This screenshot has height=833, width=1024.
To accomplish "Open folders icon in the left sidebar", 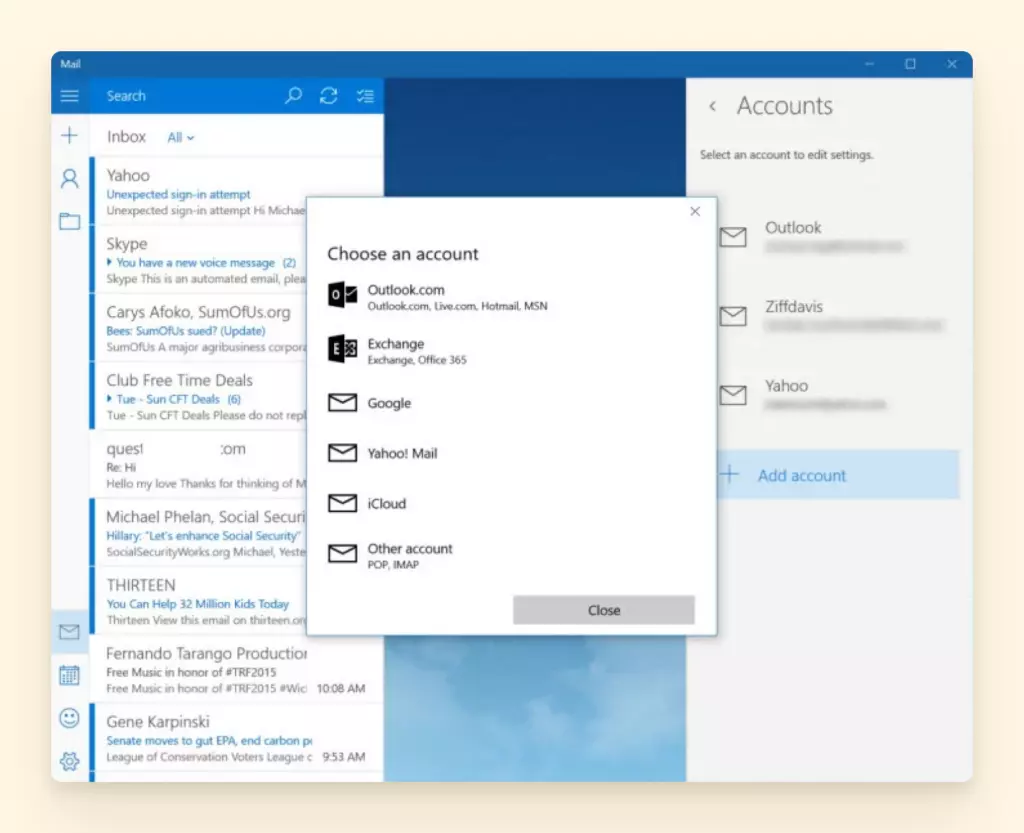I will click(69, 221).
